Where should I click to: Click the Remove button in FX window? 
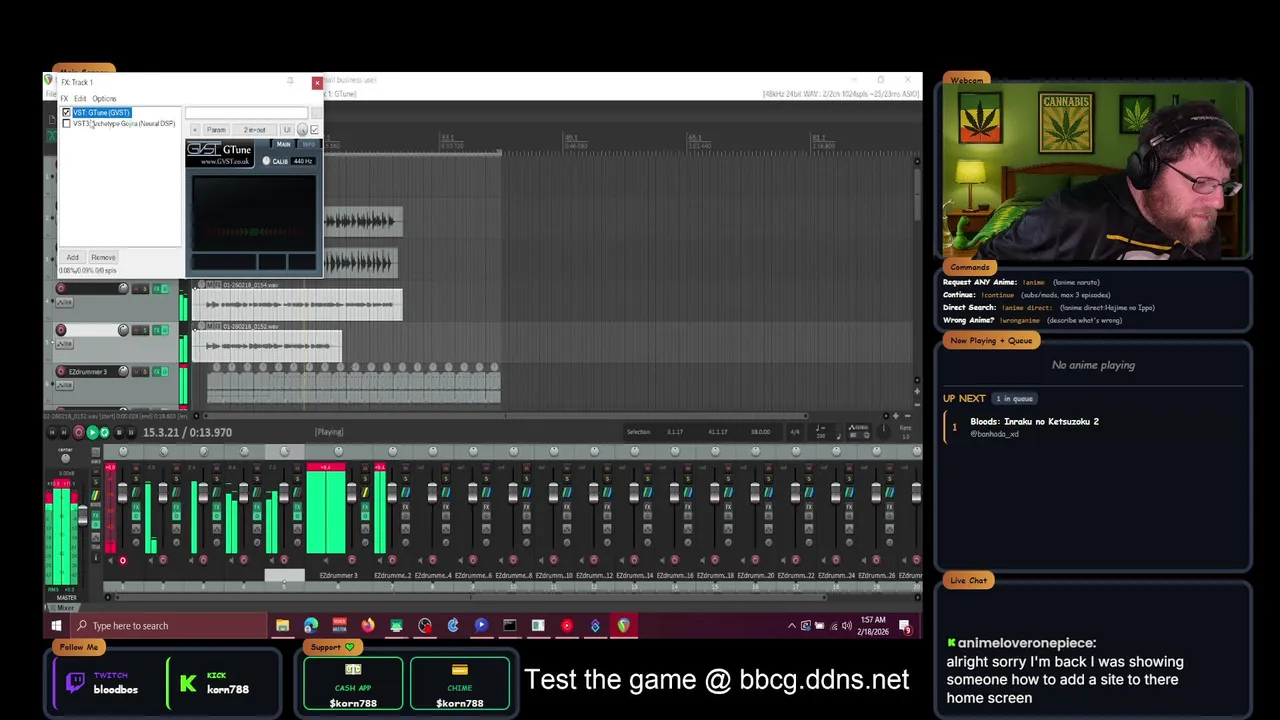point(103,258)
